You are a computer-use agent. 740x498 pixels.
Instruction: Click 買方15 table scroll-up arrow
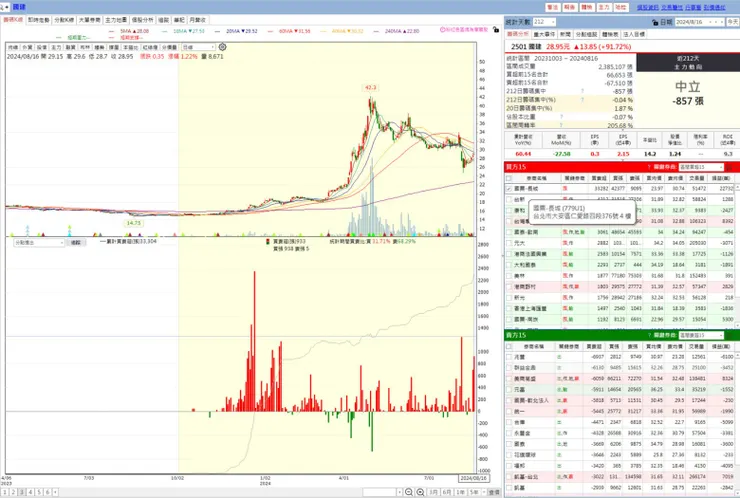(737, 187)
